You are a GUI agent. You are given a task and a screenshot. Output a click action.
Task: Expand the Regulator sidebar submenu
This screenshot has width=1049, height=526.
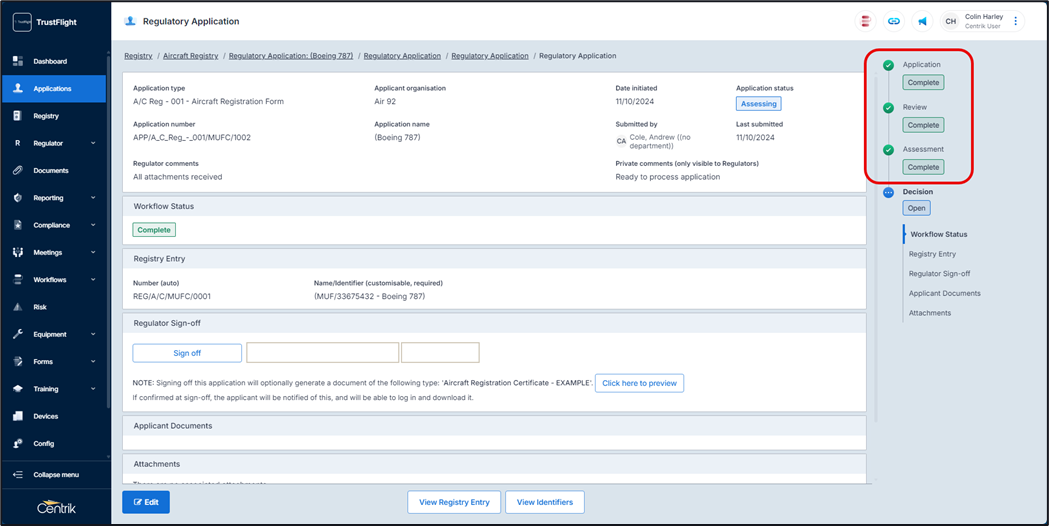[x=93, y=143]
